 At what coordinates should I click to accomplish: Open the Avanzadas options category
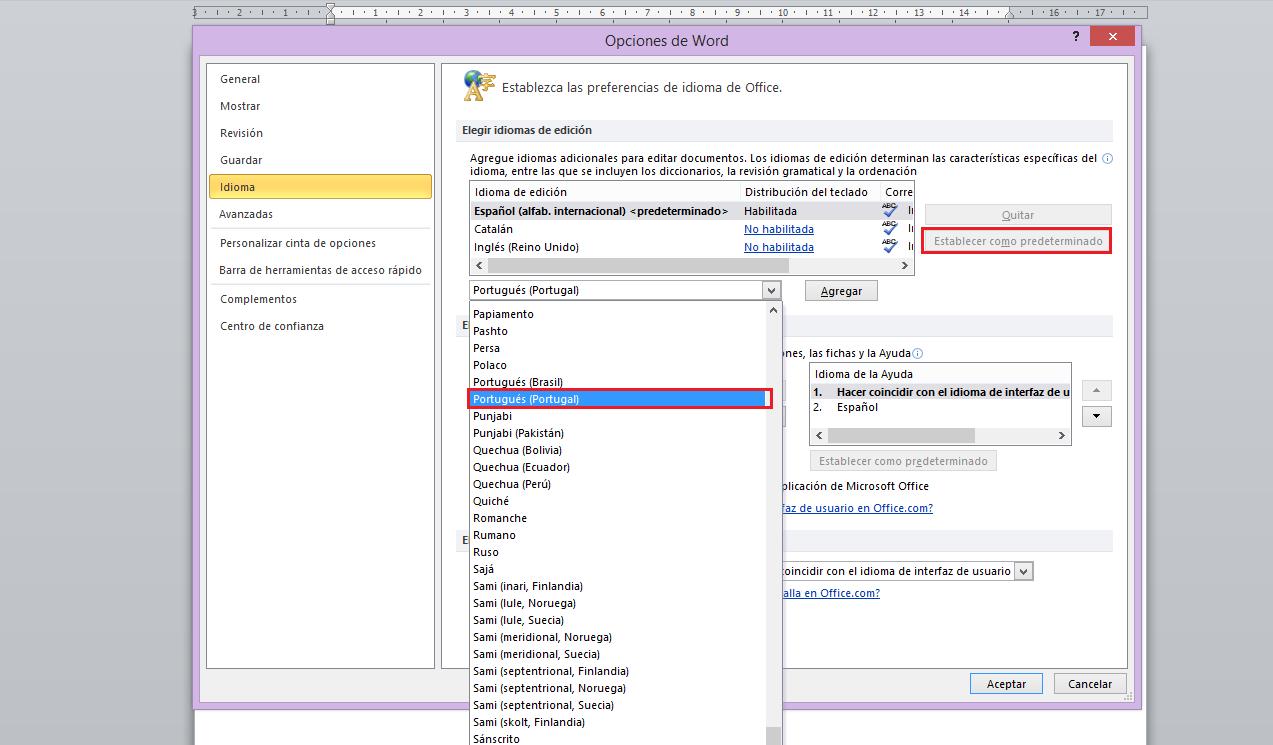coord(246,214)
